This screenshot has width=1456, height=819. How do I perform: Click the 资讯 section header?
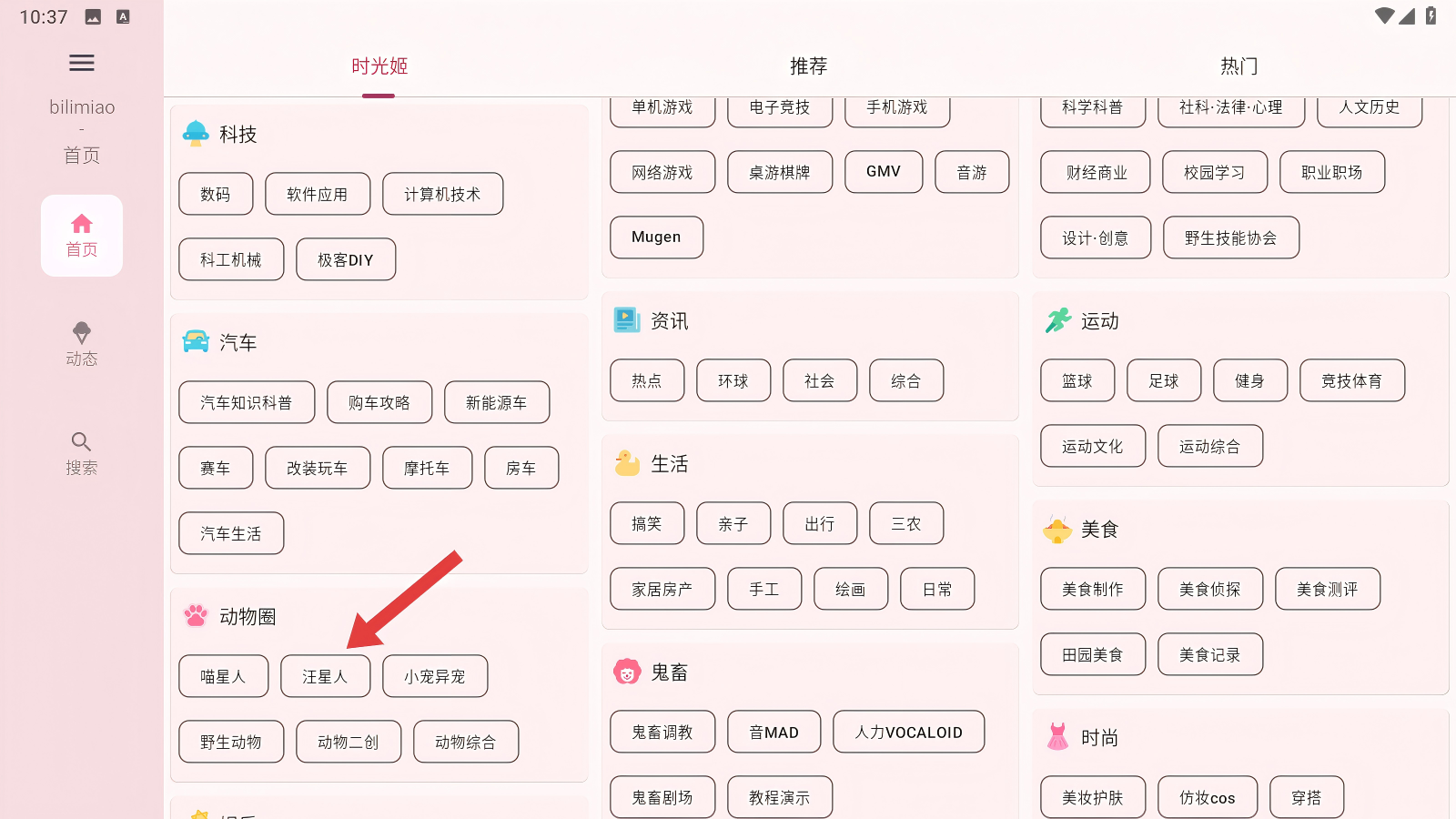(x=670, y=320)
